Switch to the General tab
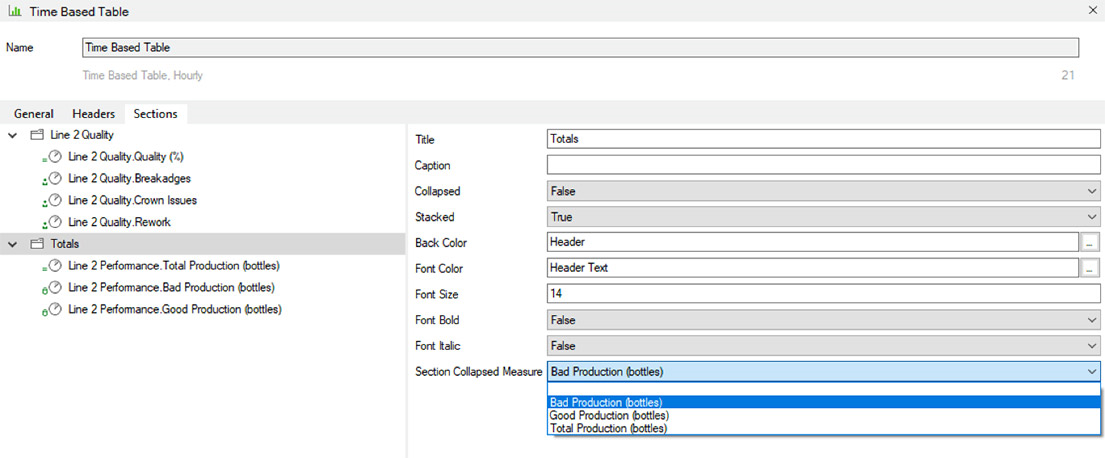 coord(34,113)
